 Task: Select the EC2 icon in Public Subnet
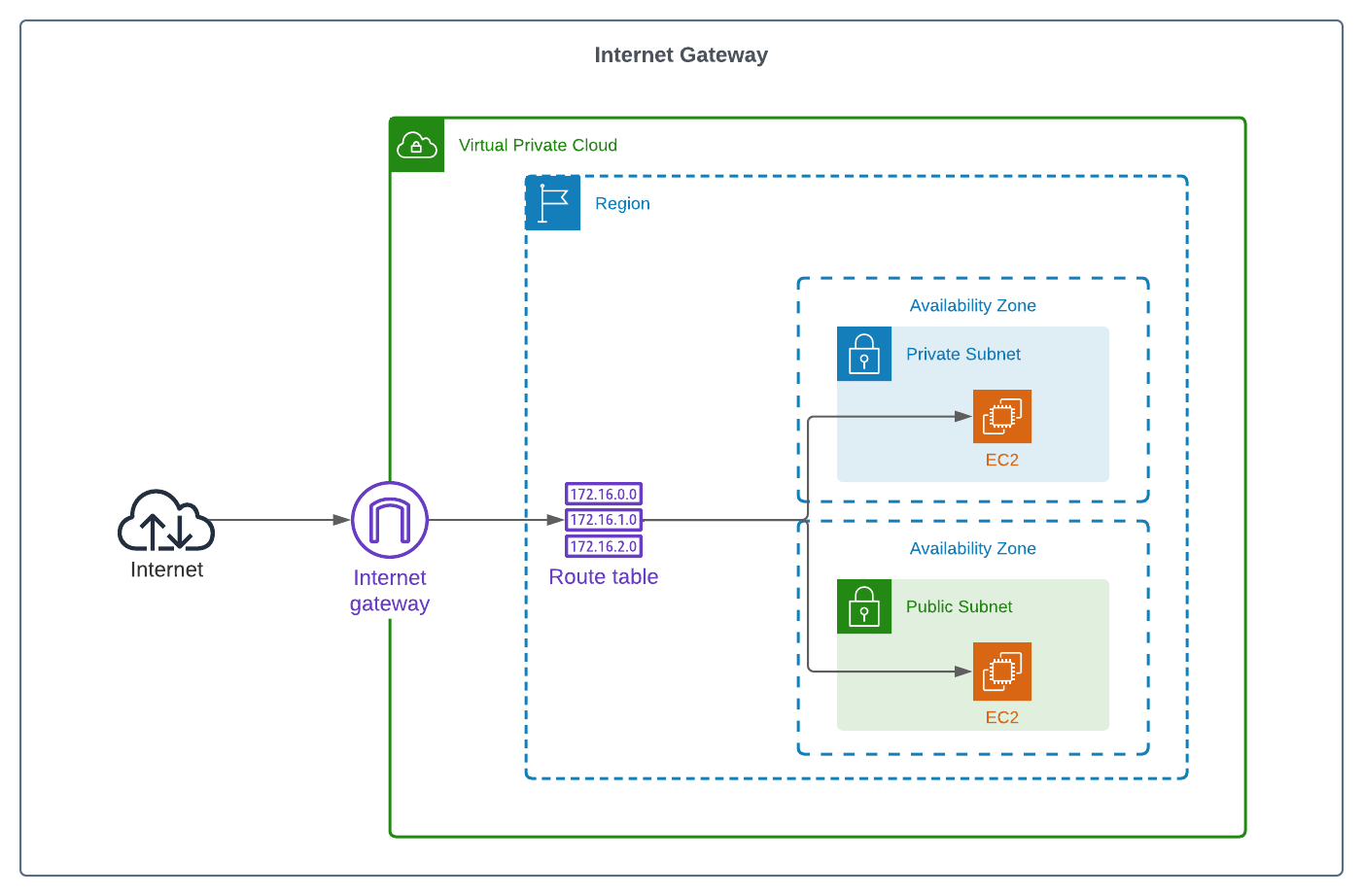(x=1002, y=672)
